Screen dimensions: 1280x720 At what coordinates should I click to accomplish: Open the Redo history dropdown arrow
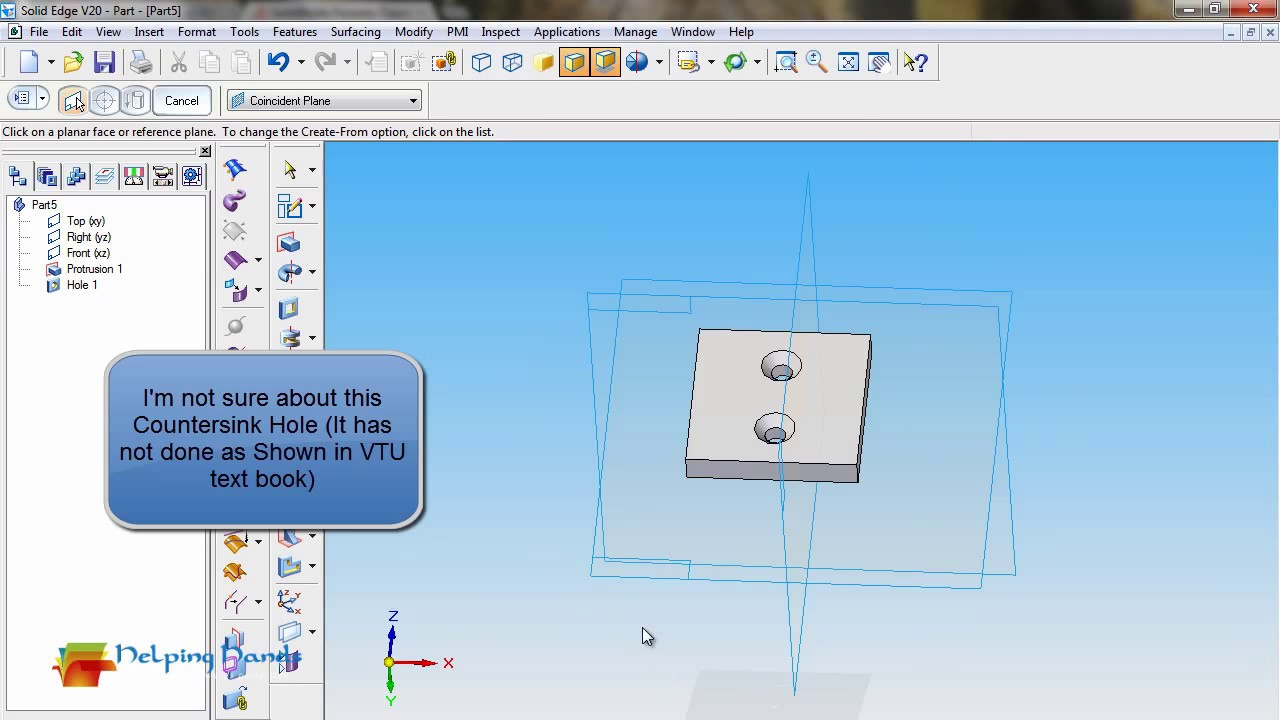point(347,62)
